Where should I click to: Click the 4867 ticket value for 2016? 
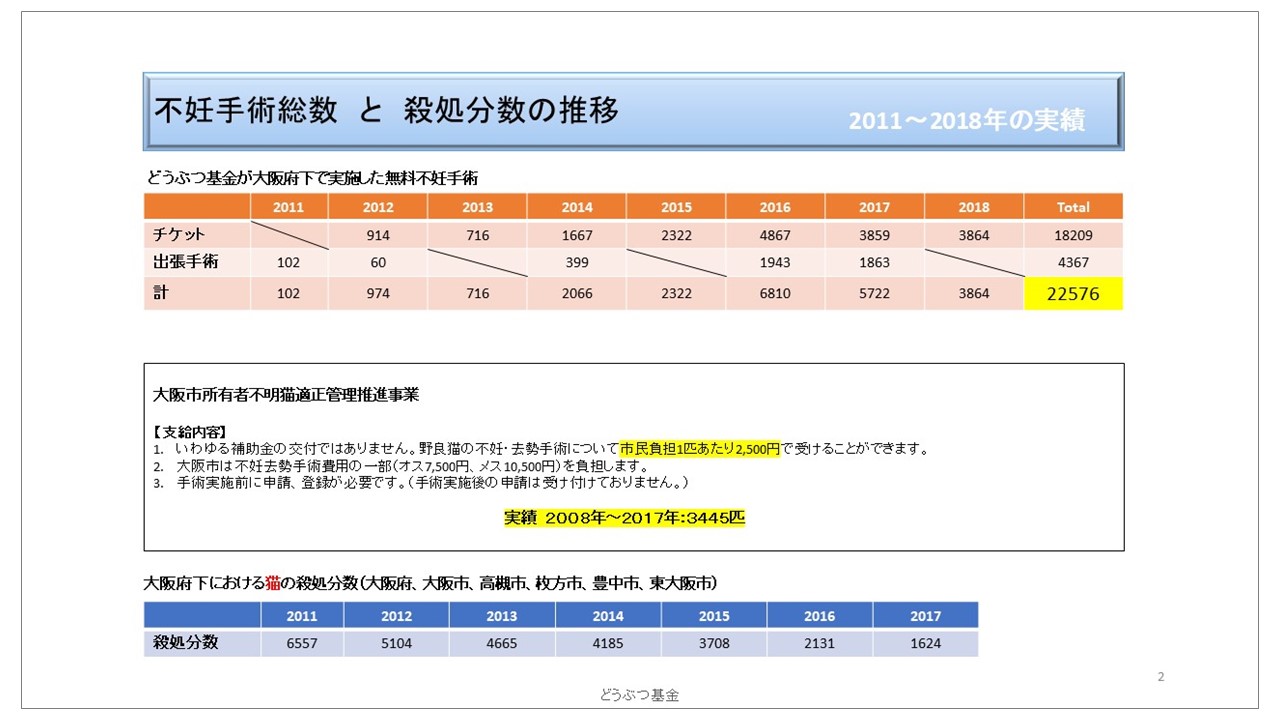pos(775,235)
